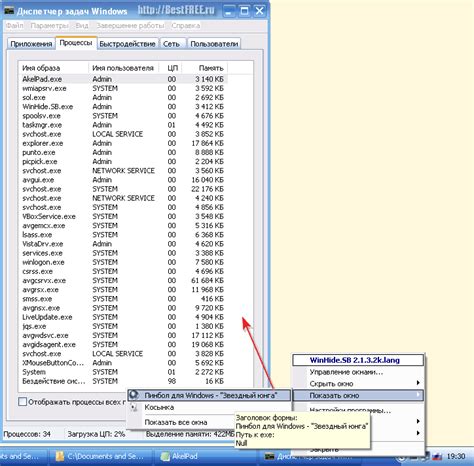This screenshot has height=466, width=474.
Task: Select 'Показать окно' in the context menu
Action: 358,395
